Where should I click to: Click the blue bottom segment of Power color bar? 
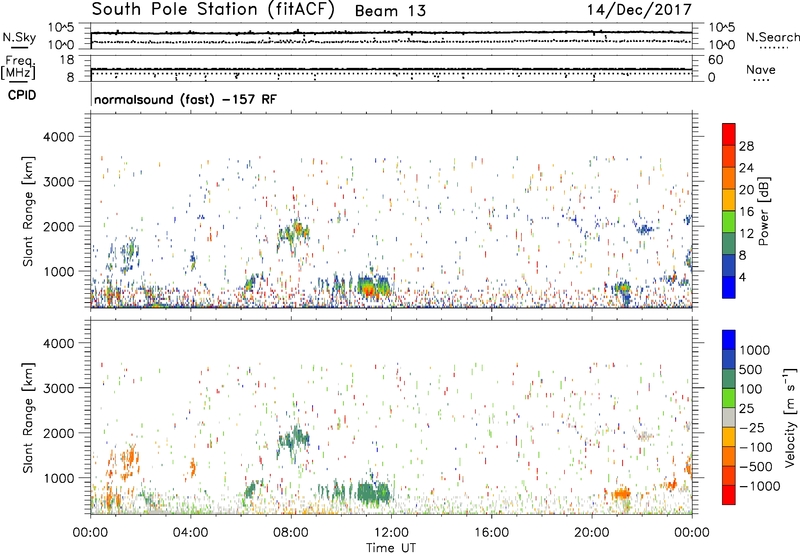(729, 287)
